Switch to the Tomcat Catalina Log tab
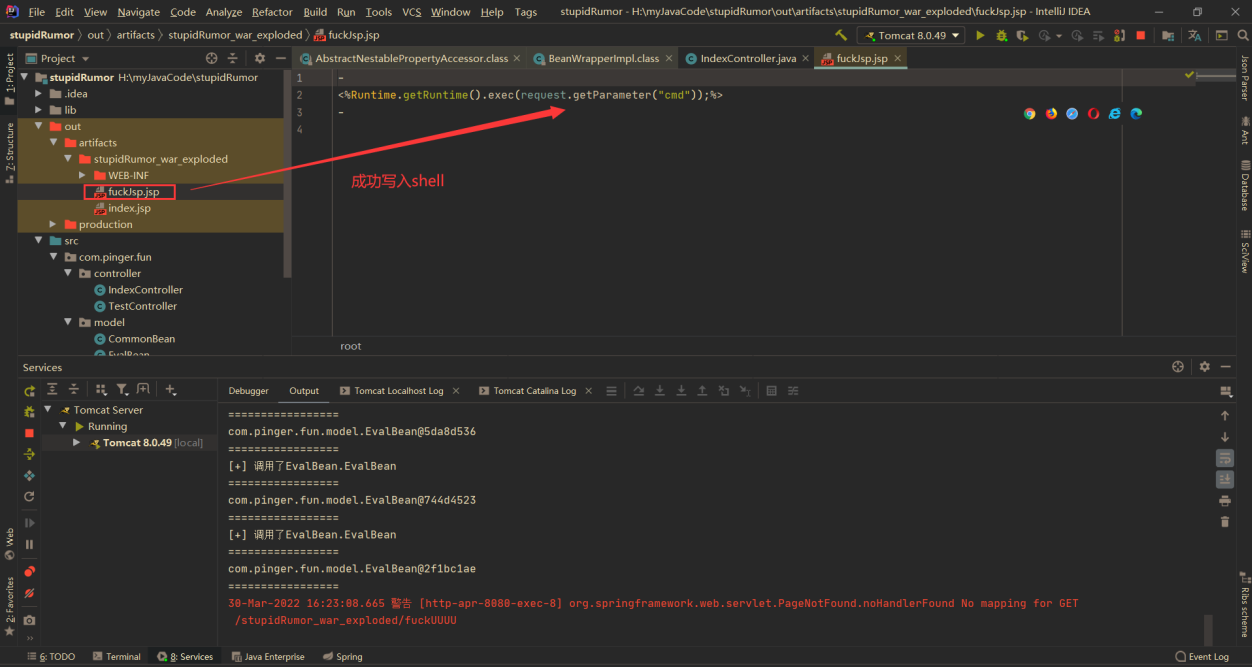Viewport: 1252px width, 667px height. tap(535, 390)
